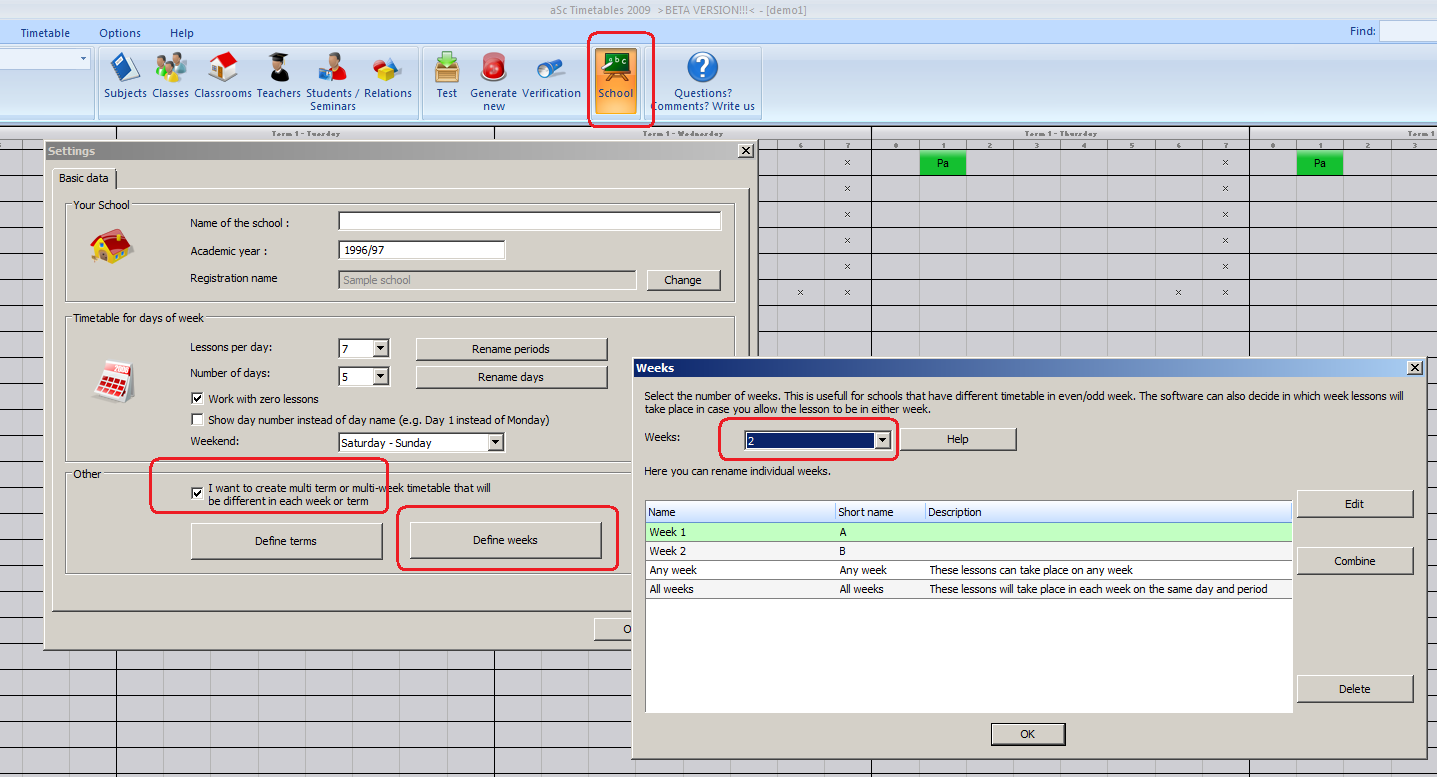Open the Verification tool

(x=551, y=76)
